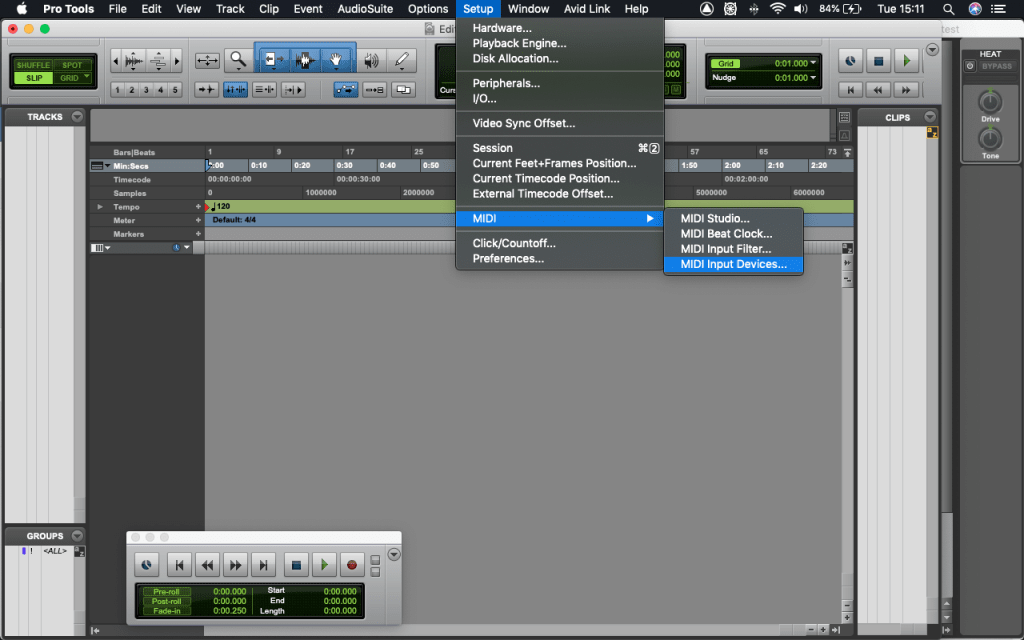Viewport: 1024px width, 640px height.
Task: Click zoom preset 3 button
Action: [146, 89]
